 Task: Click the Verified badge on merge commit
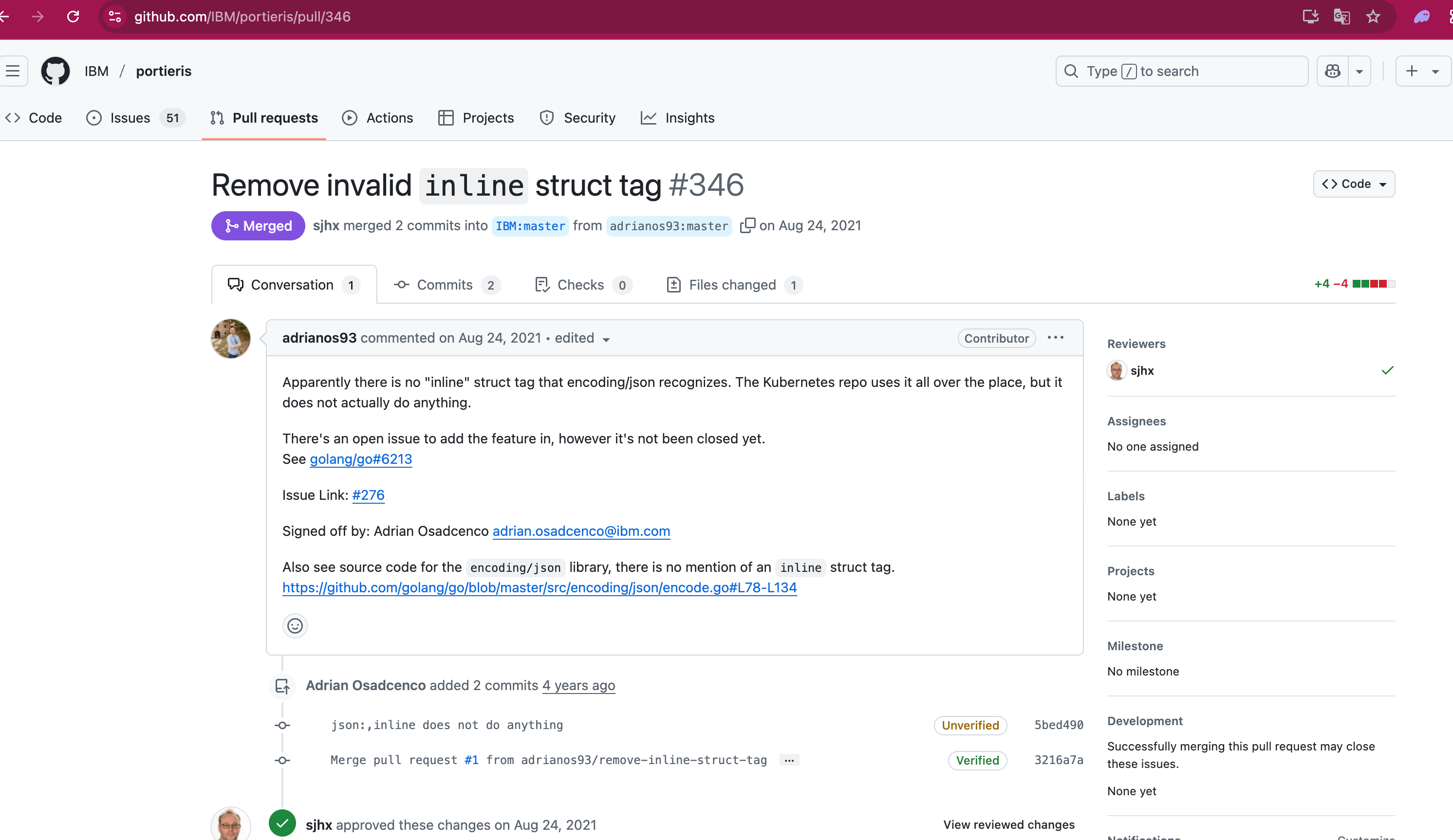pos(977,761)
